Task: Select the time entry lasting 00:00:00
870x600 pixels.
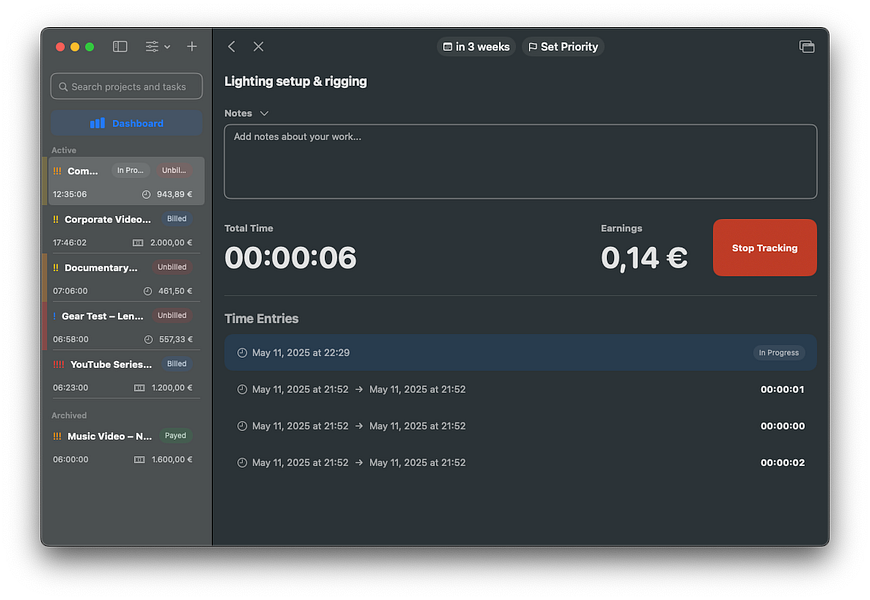Action: pos(520,426)
